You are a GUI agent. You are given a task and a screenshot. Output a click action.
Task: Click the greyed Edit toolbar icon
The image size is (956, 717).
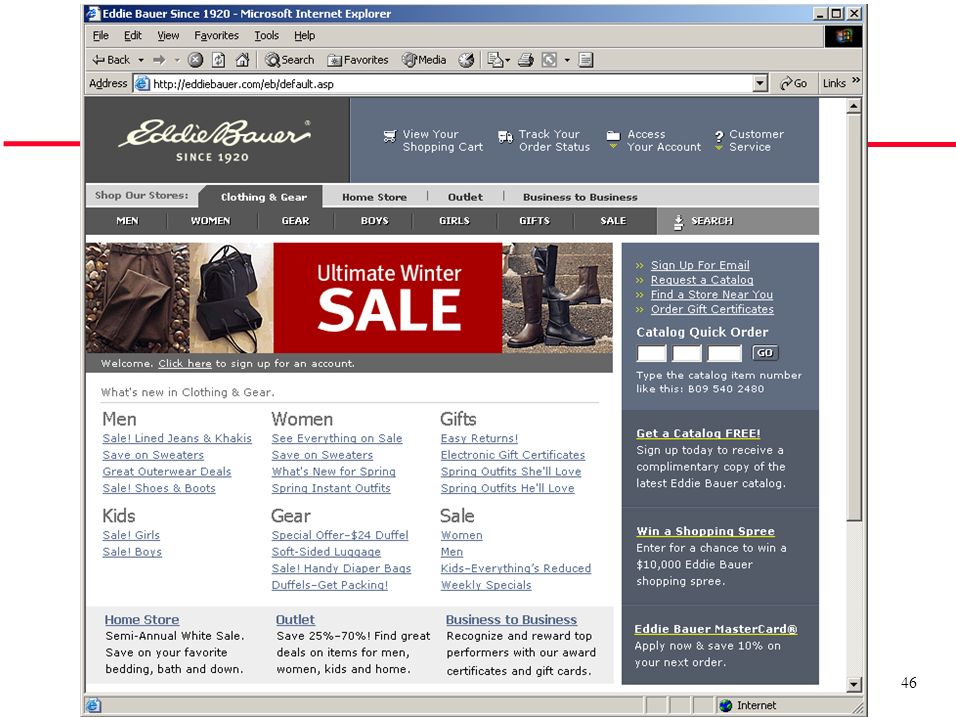549,60
